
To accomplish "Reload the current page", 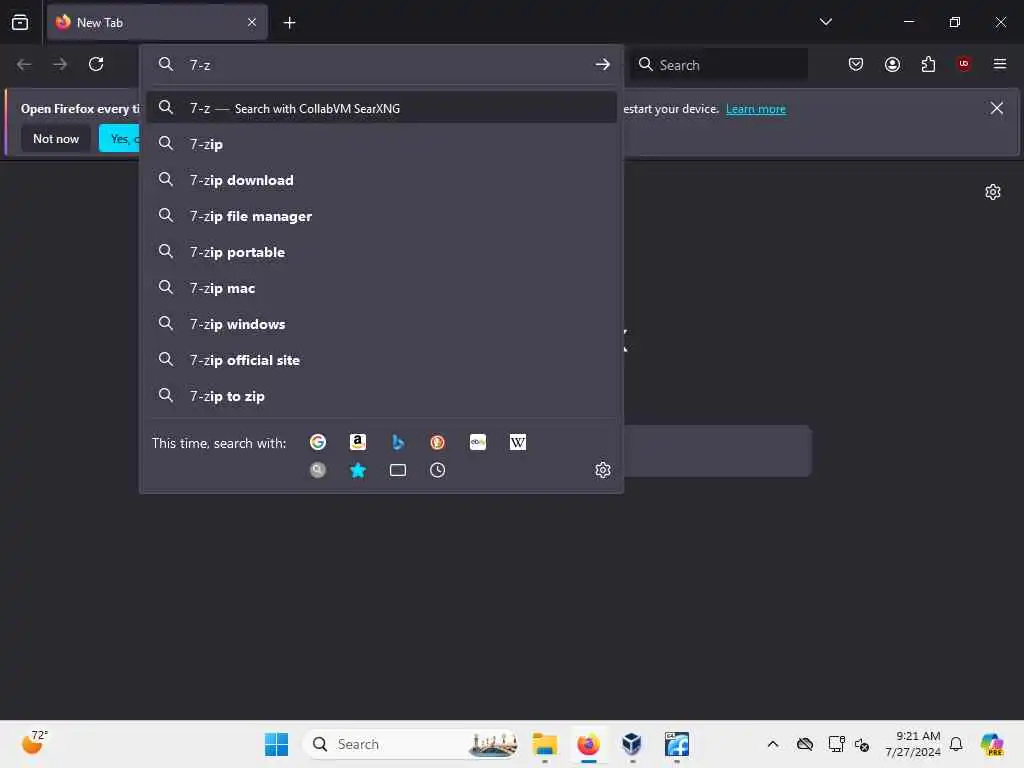I will 96,64.
